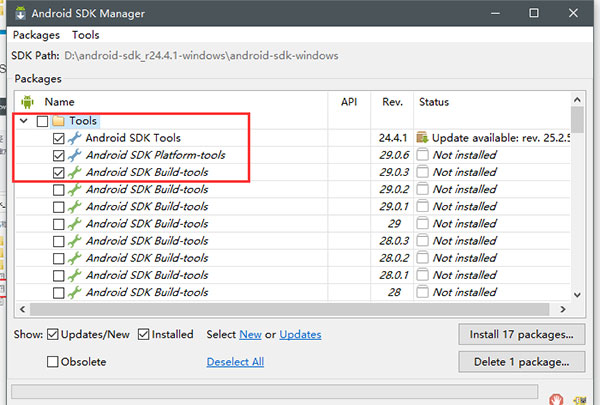
Task: Open the Packages menu
Action: coord(36,35)
